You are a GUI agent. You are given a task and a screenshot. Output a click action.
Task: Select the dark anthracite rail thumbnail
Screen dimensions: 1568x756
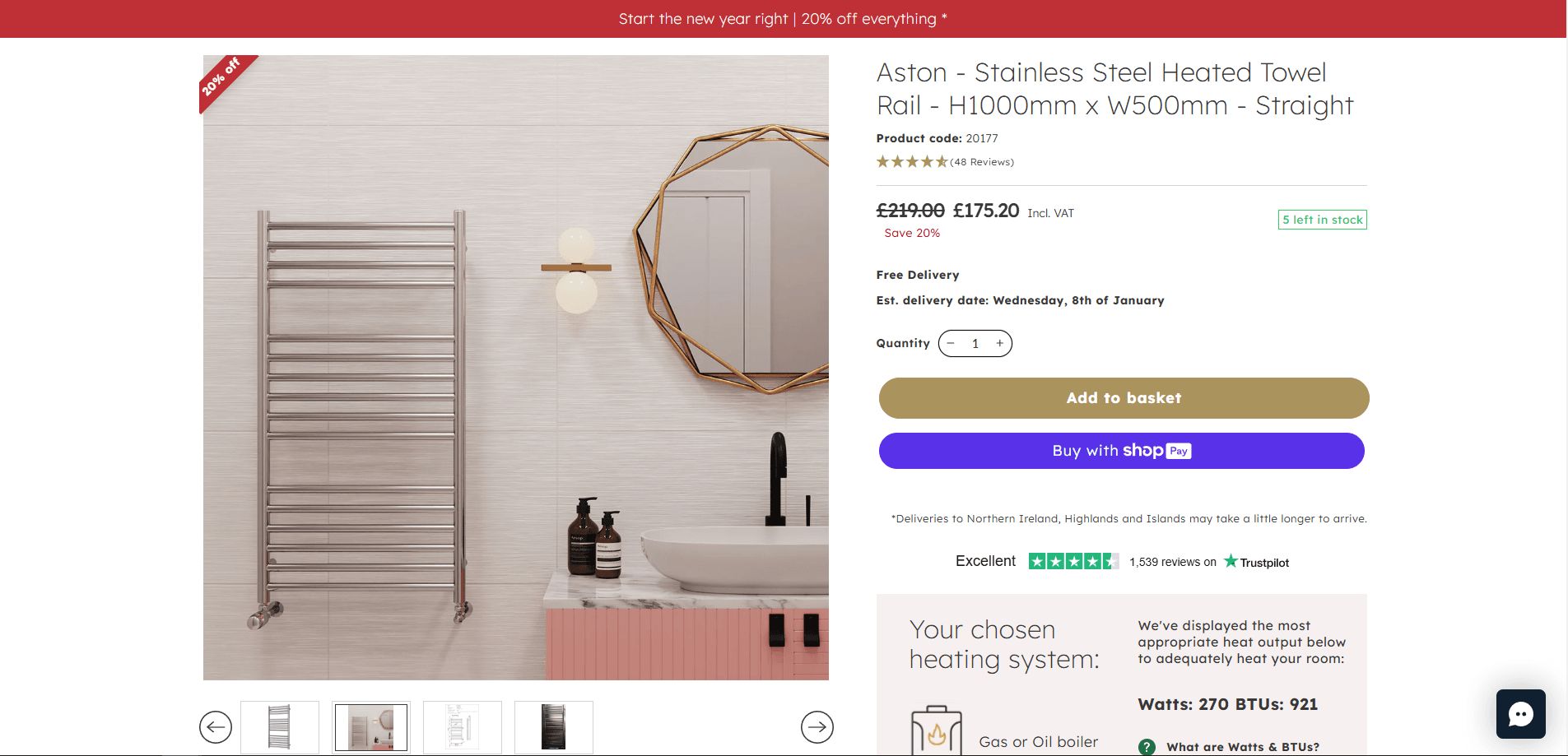553,727
